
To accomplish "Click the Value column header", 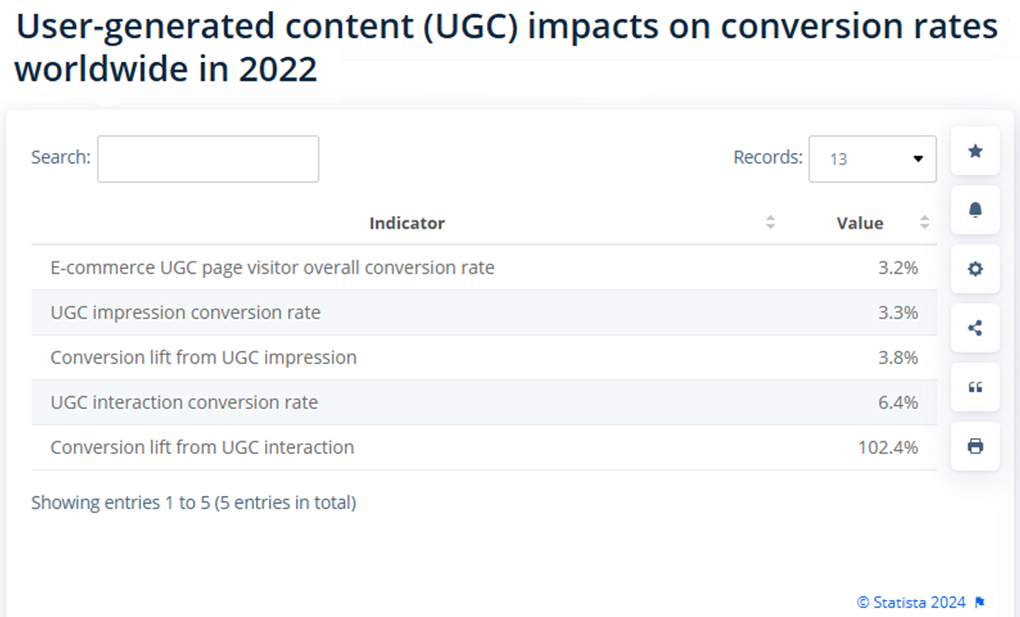I will [x=860, y=223].
